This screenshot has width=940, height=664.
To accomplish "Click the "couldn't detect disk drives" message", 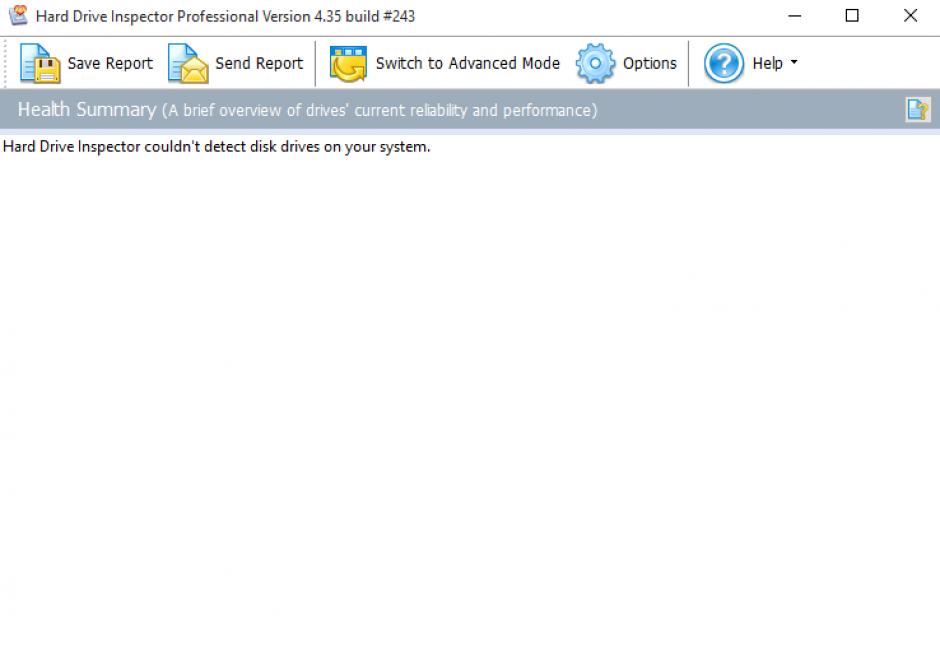I will (x=216, y=147).
